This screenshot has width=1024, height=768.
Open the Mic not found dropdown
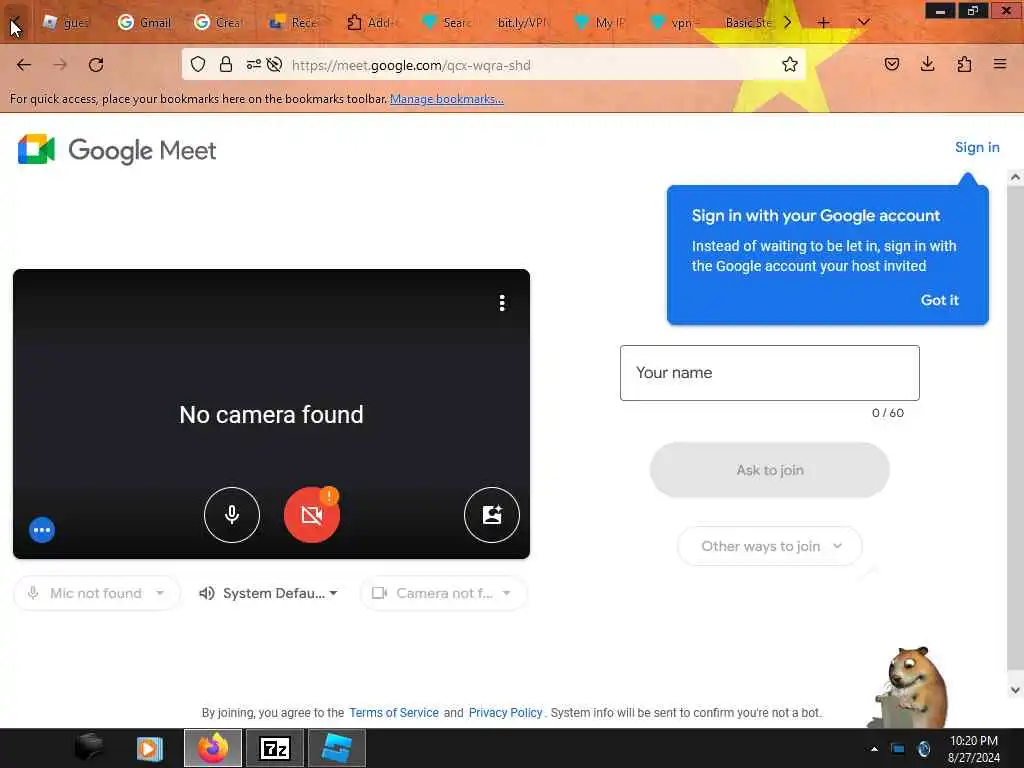coord(97,593)
